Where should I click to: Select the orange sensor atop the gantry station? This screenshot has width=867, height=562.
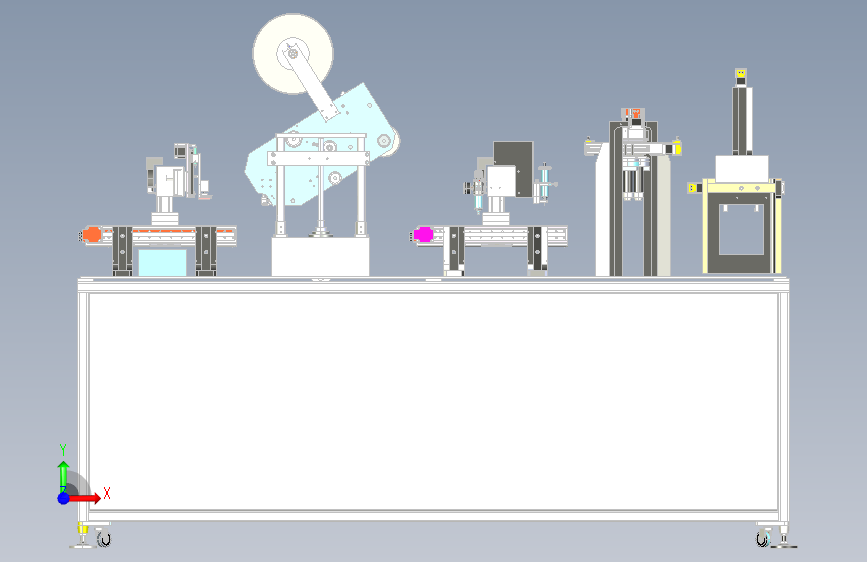point(635,115)
